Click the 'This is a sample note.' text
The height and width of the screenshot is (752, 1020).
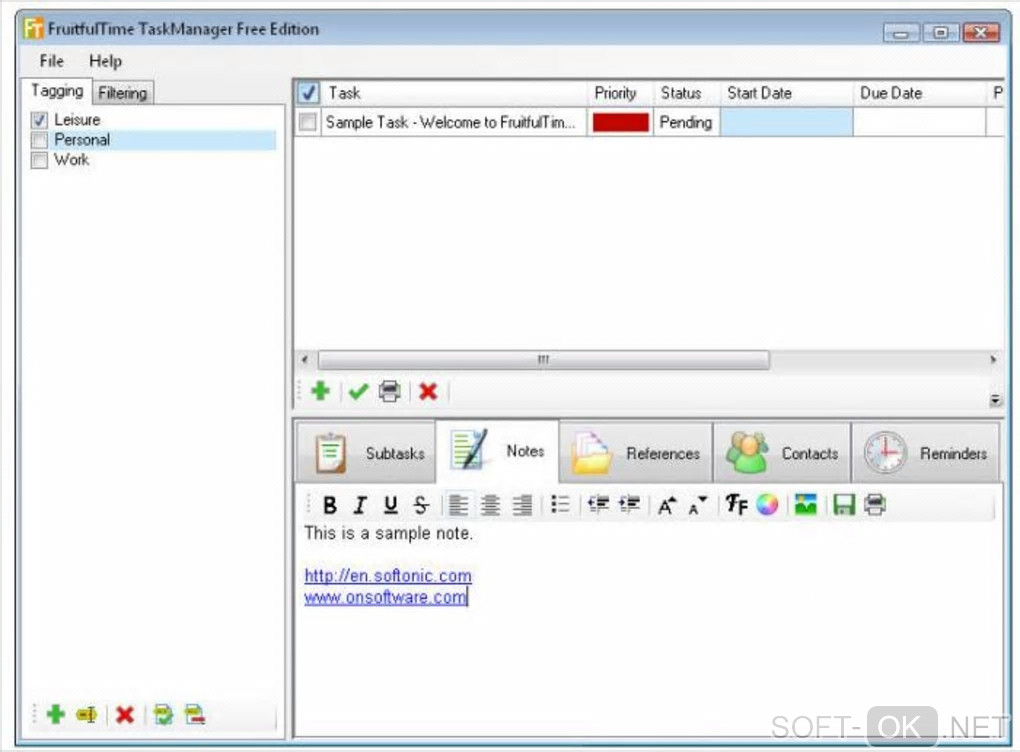(388, 533)
